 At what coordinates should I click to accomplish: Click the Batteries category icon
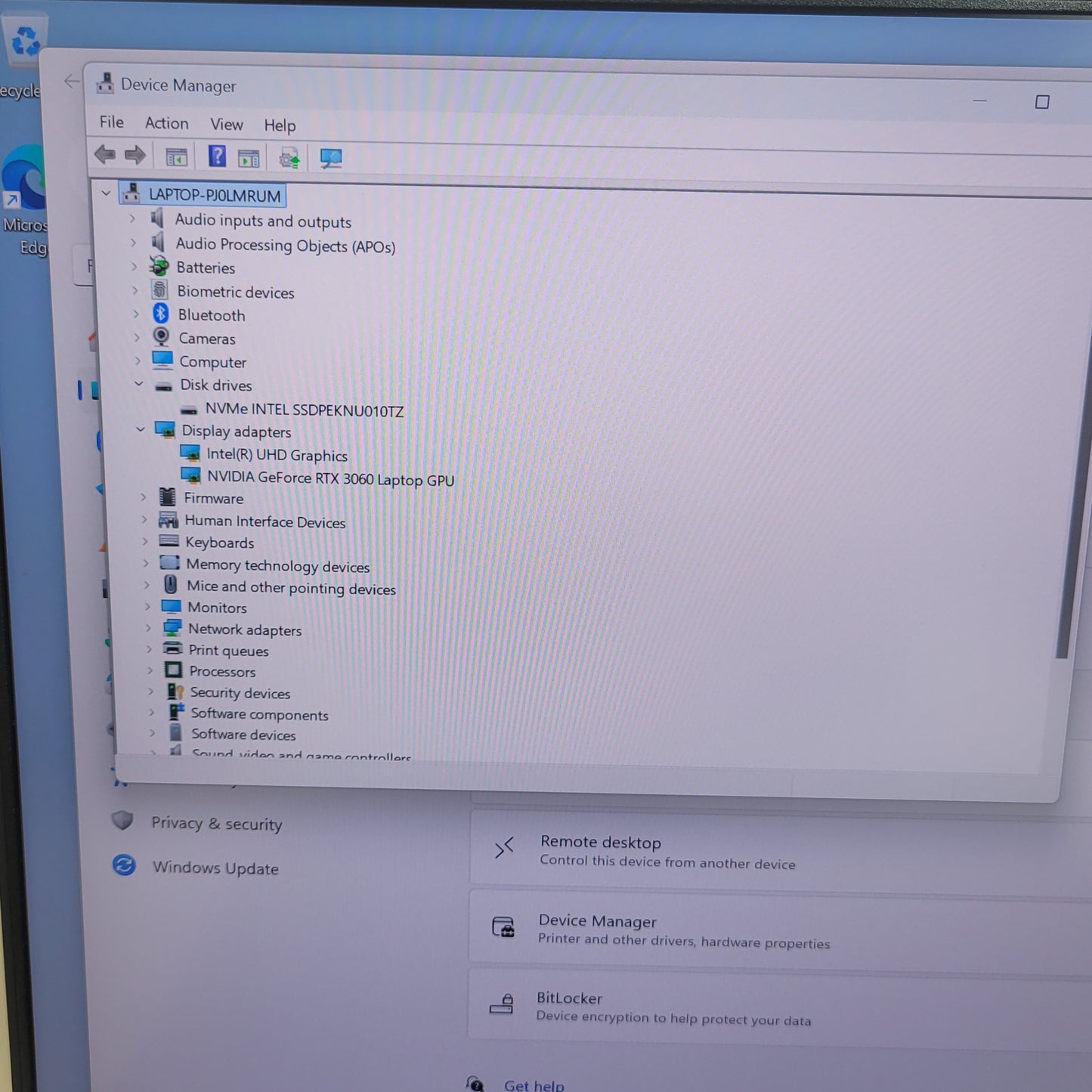click(x=159, y=266)
